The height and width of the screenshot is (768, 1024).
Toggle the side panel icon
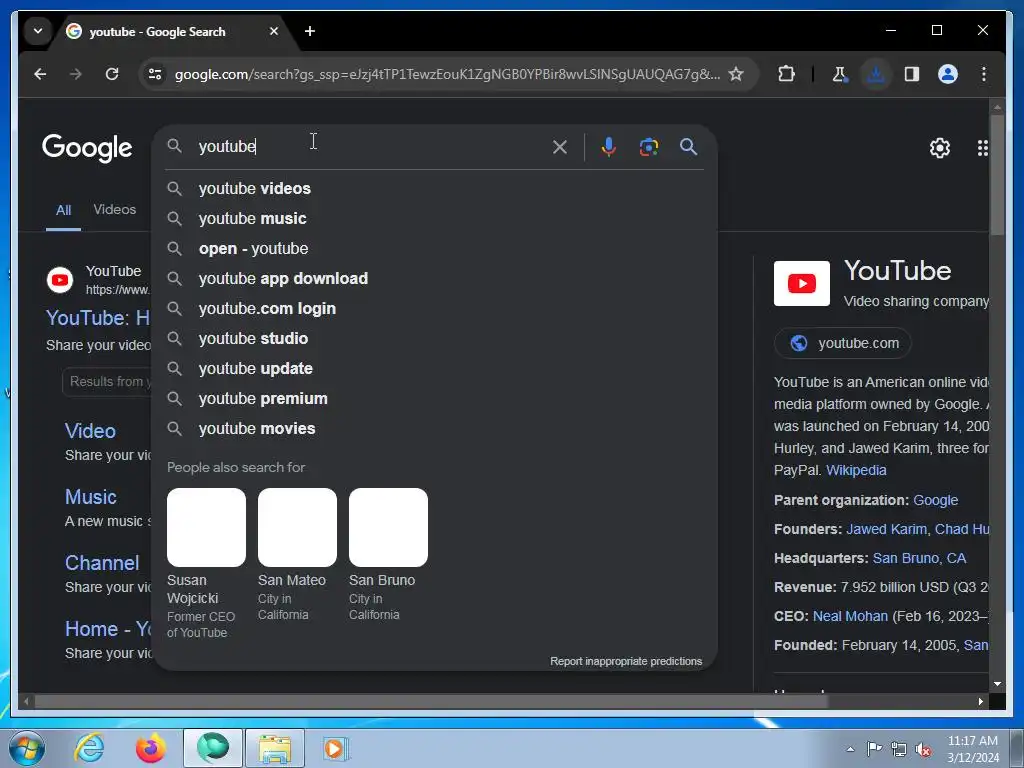point(912,74)
